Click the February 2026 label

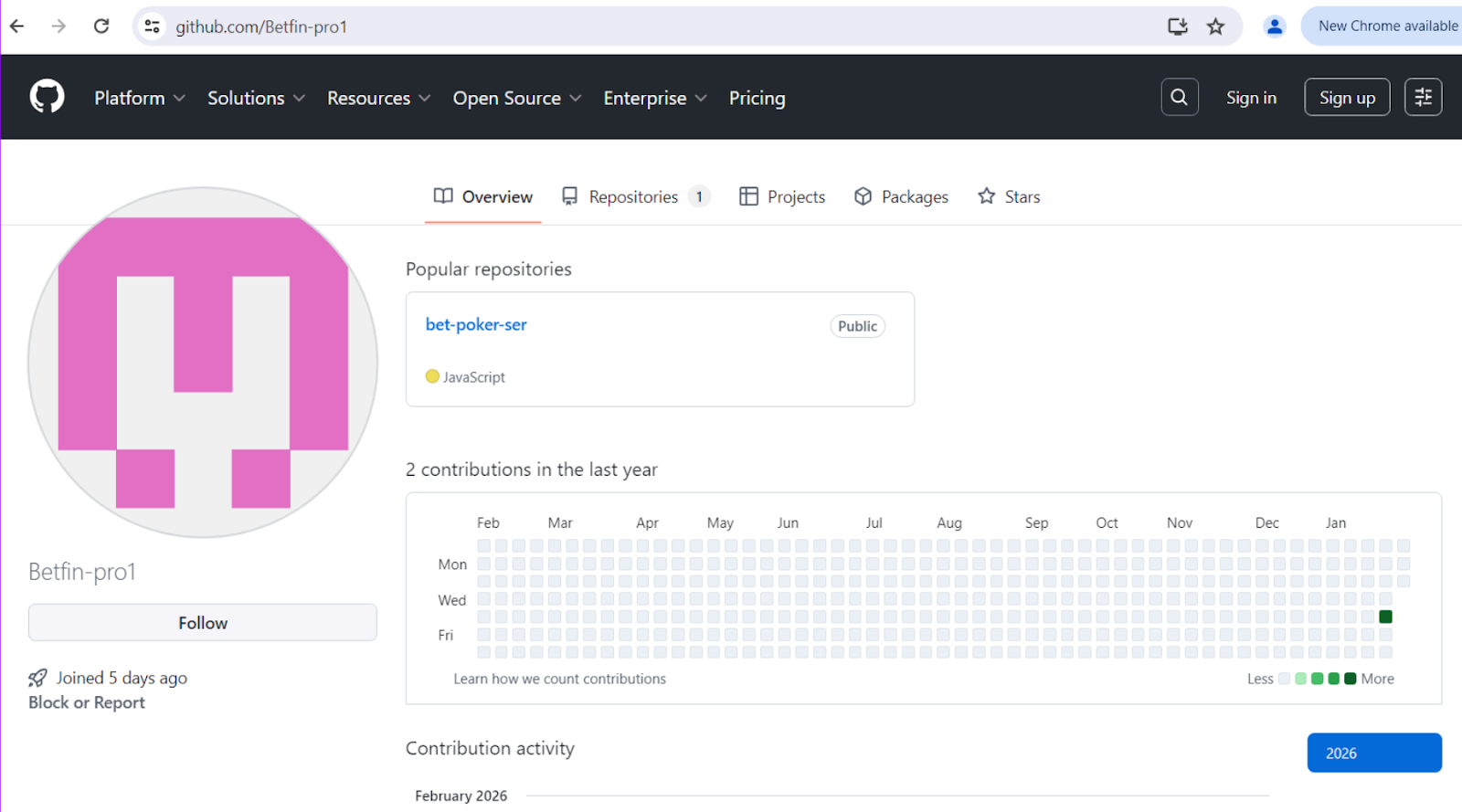461,796
